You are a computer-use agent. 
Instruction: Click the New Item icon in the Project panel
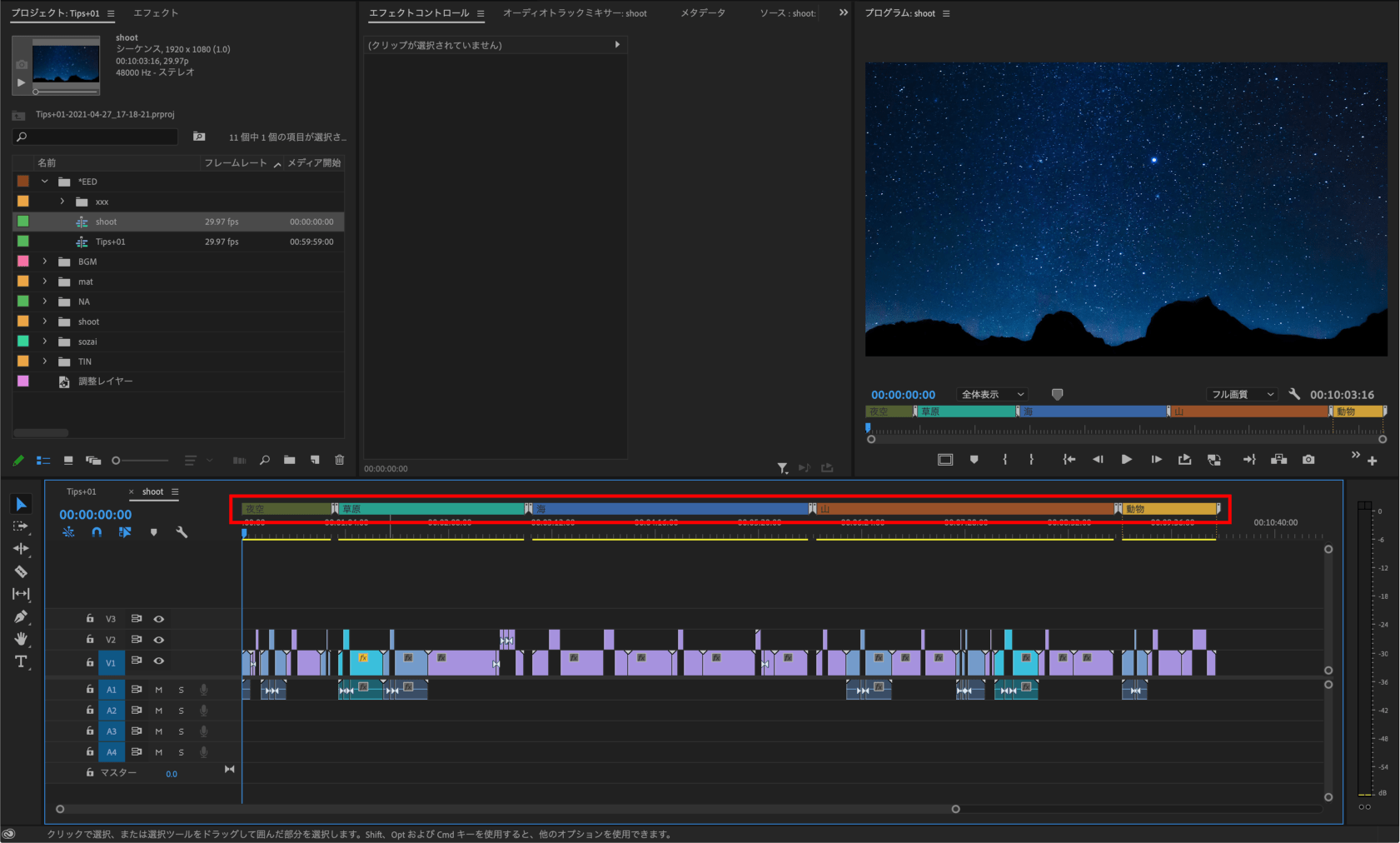pos(315,460)
